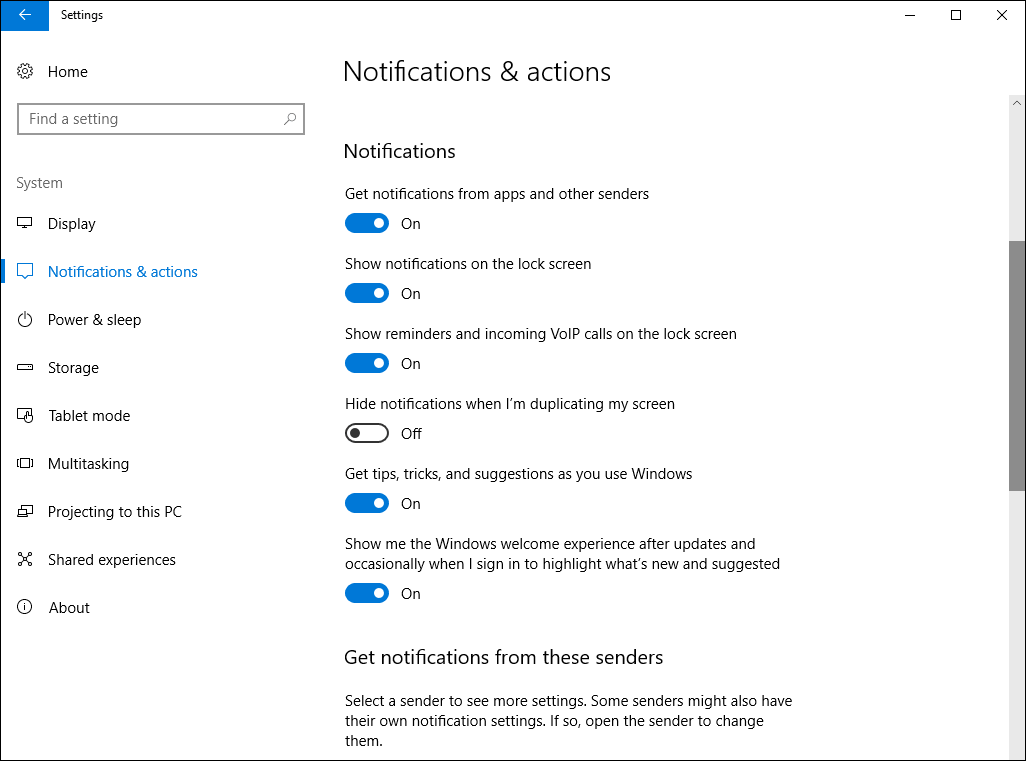Click the Tablet mode icon
Screen dimensions: 1026x761
(x=26, y=416)
